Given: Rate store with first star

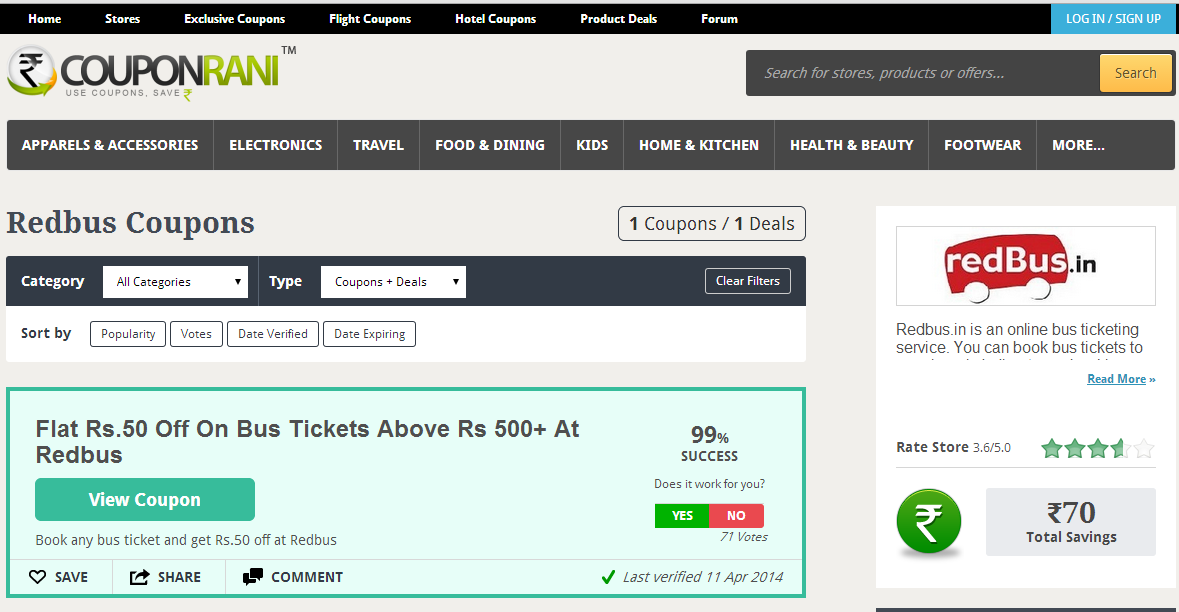Looking at the screenshot, I should coord(1052,448).
